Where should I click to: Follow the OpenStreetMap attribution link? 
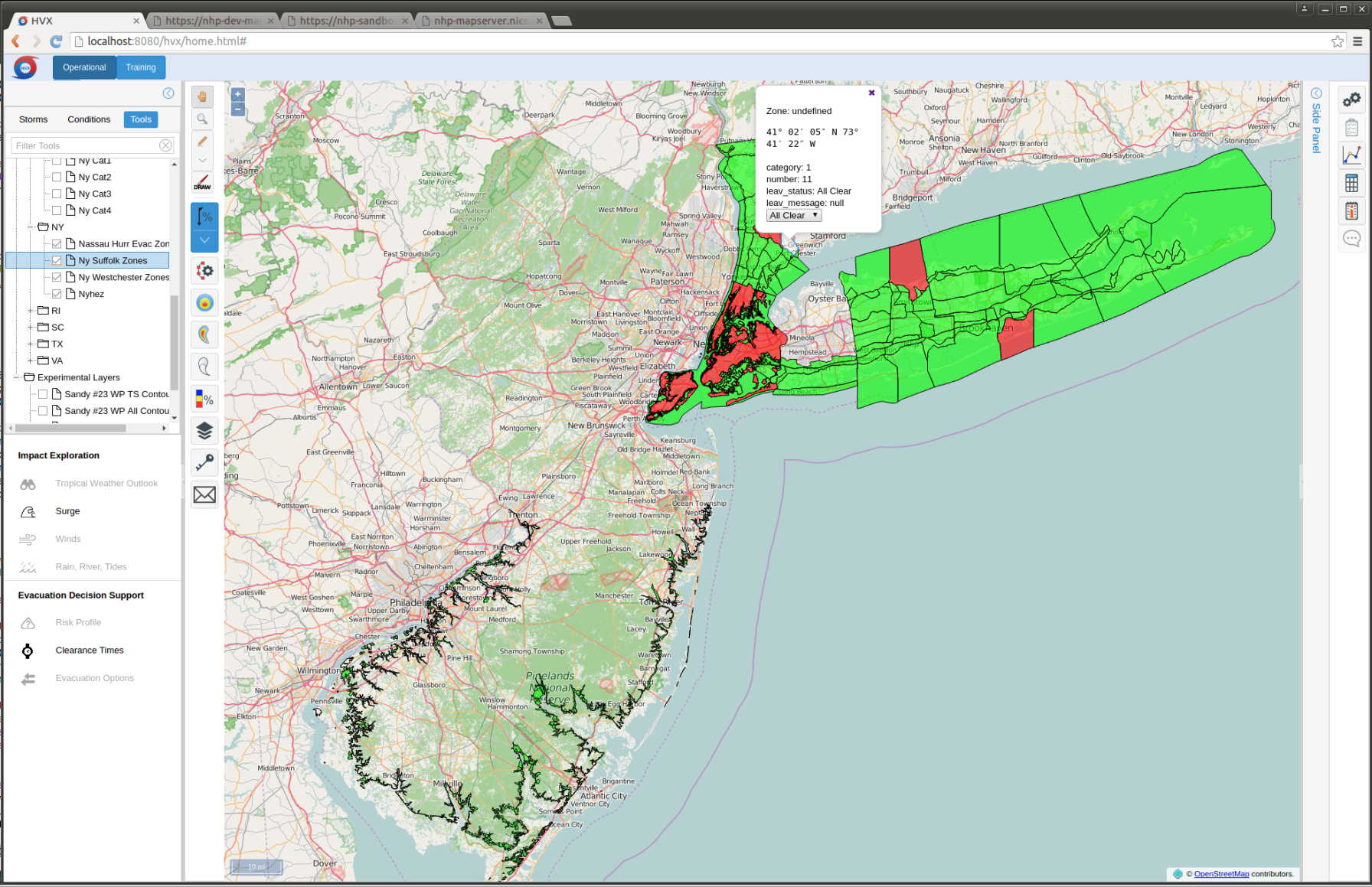[x=1221, y=874]
